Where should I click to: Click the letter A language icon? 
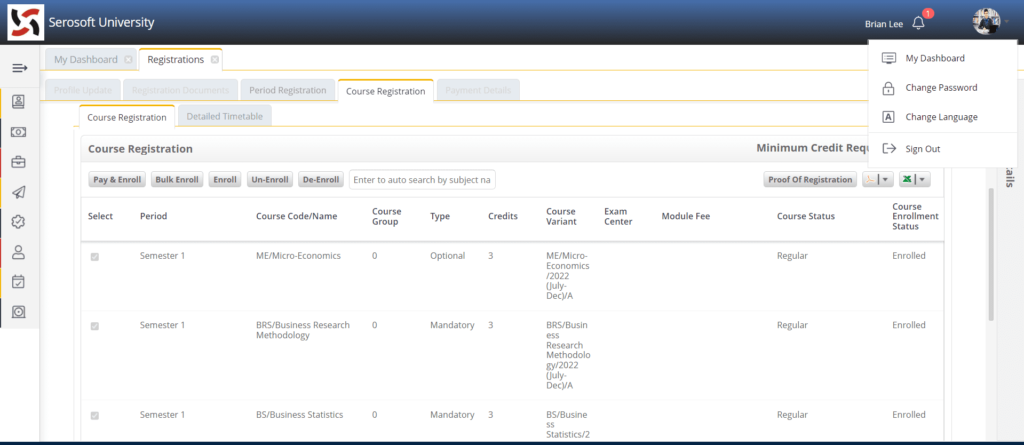[888, 117]
